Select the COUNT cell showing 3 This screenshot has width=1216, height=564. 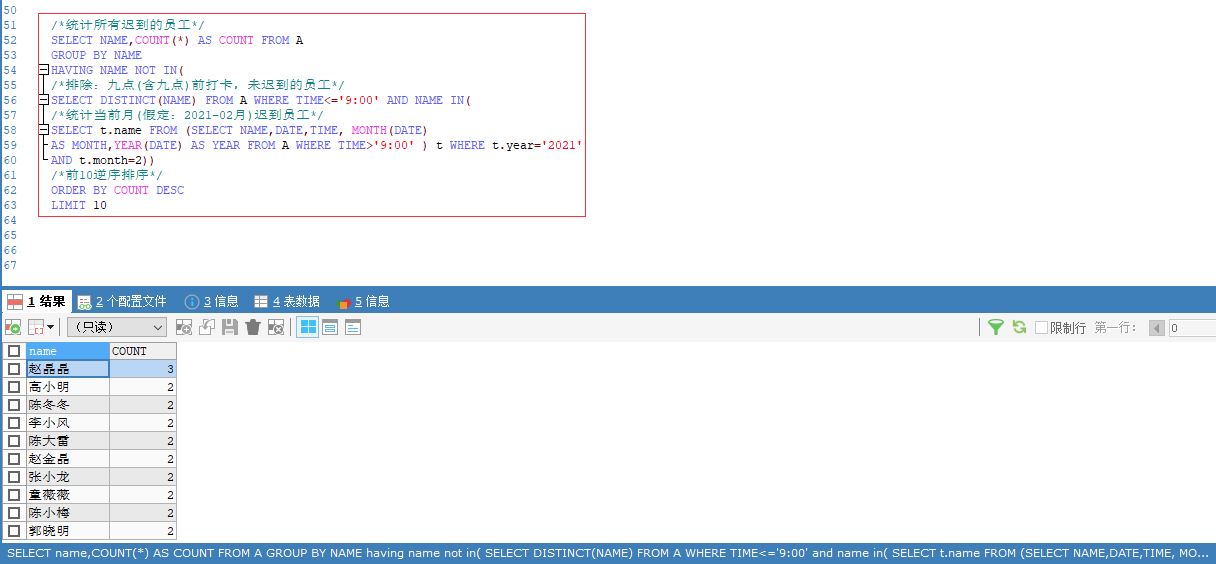pyautogui.click(x=143, y=369)
